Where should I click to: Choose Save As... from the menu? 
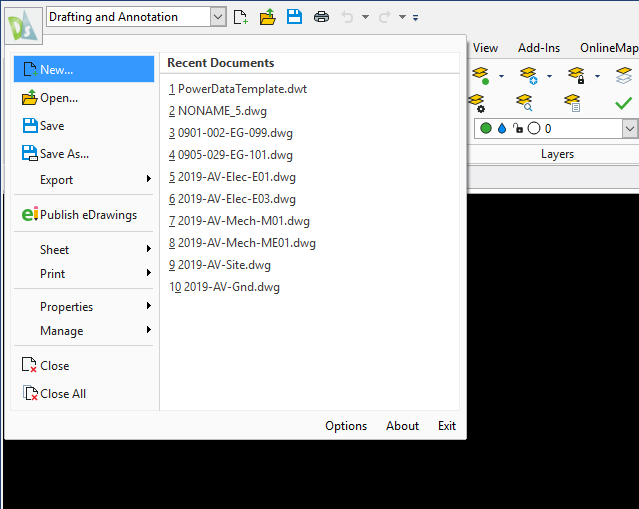point(64,154)
